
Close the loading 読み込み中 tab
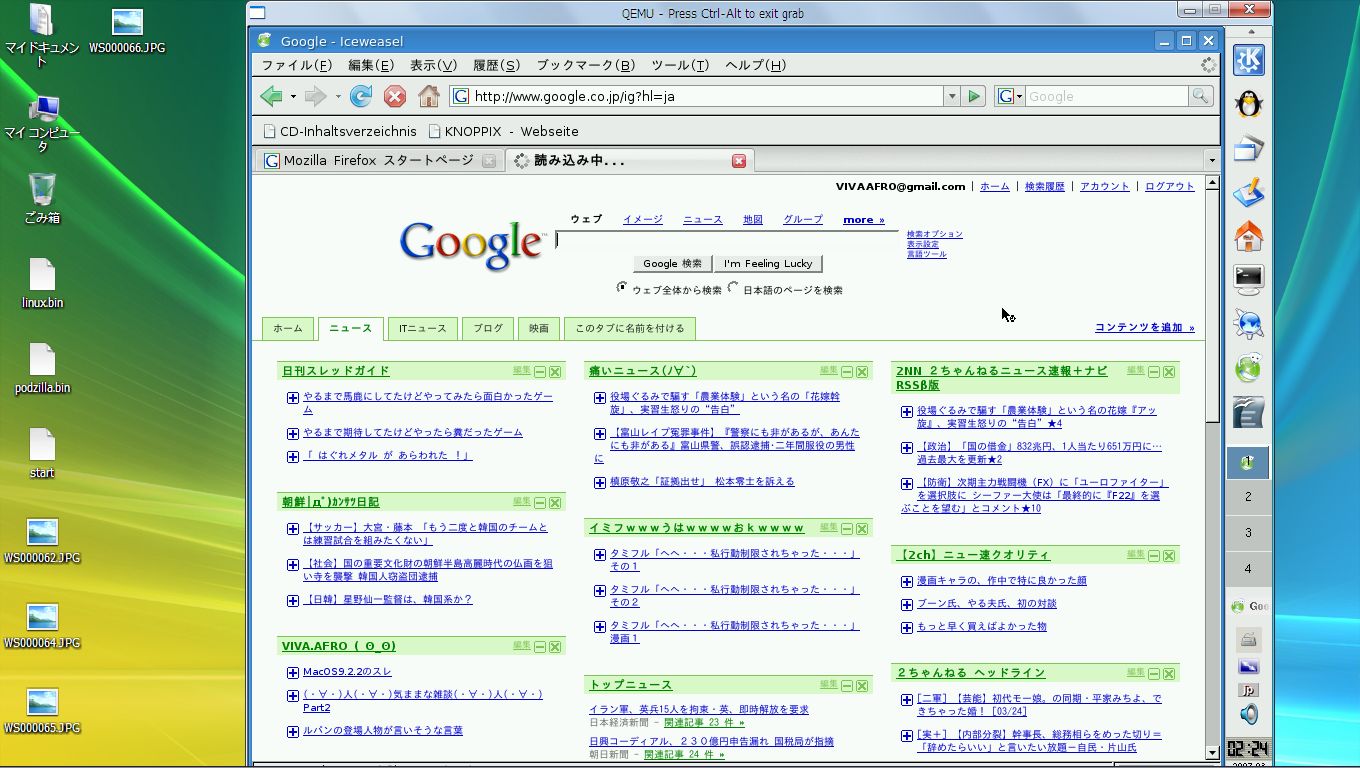coord(739,160)
